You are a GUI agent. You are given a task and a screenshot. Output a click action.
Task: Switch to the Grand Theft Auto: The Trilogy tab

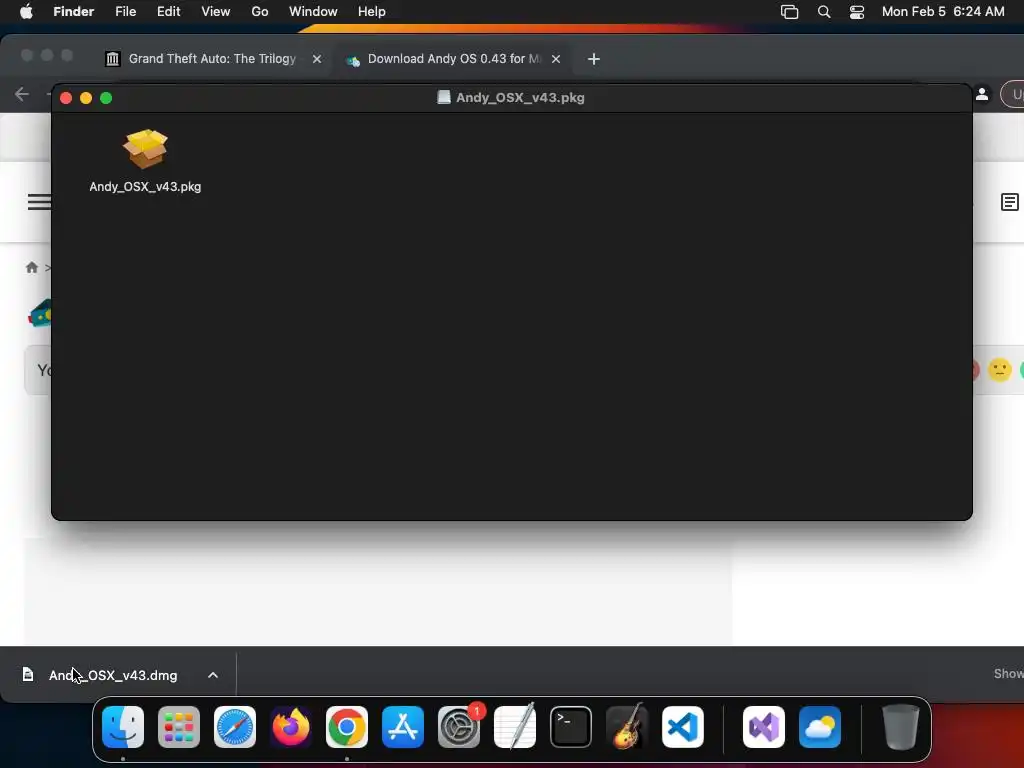212,59
